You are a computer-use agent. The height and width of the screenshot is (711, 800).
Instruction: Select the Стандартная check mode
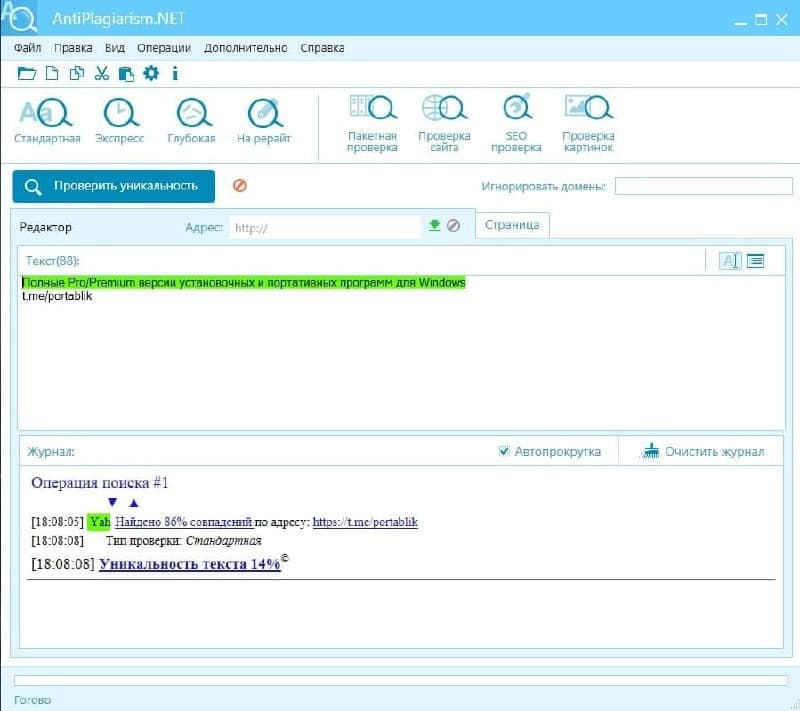point(47,121)
